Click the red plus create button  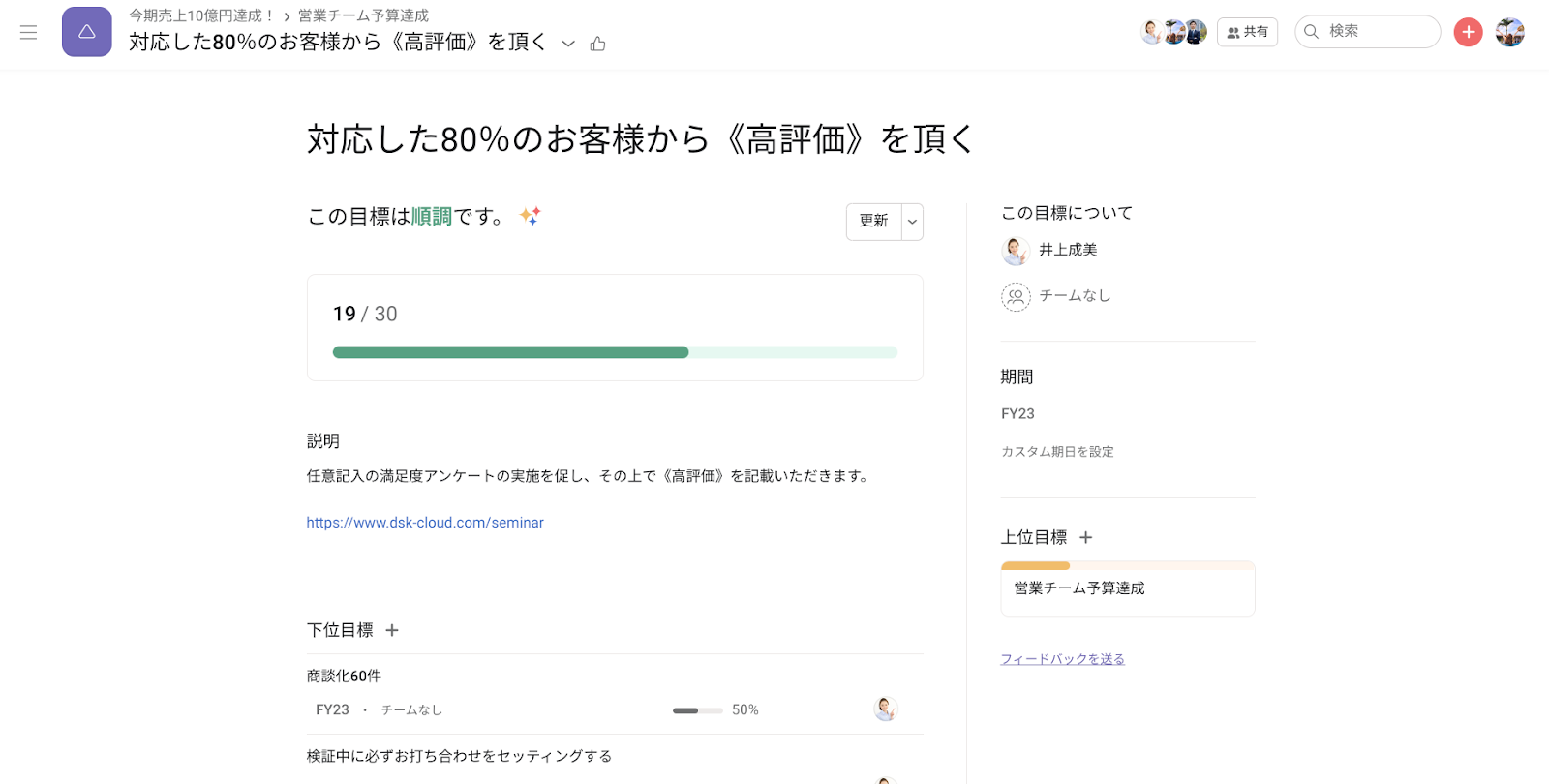pyautogui.click(x=1468, y=32)
